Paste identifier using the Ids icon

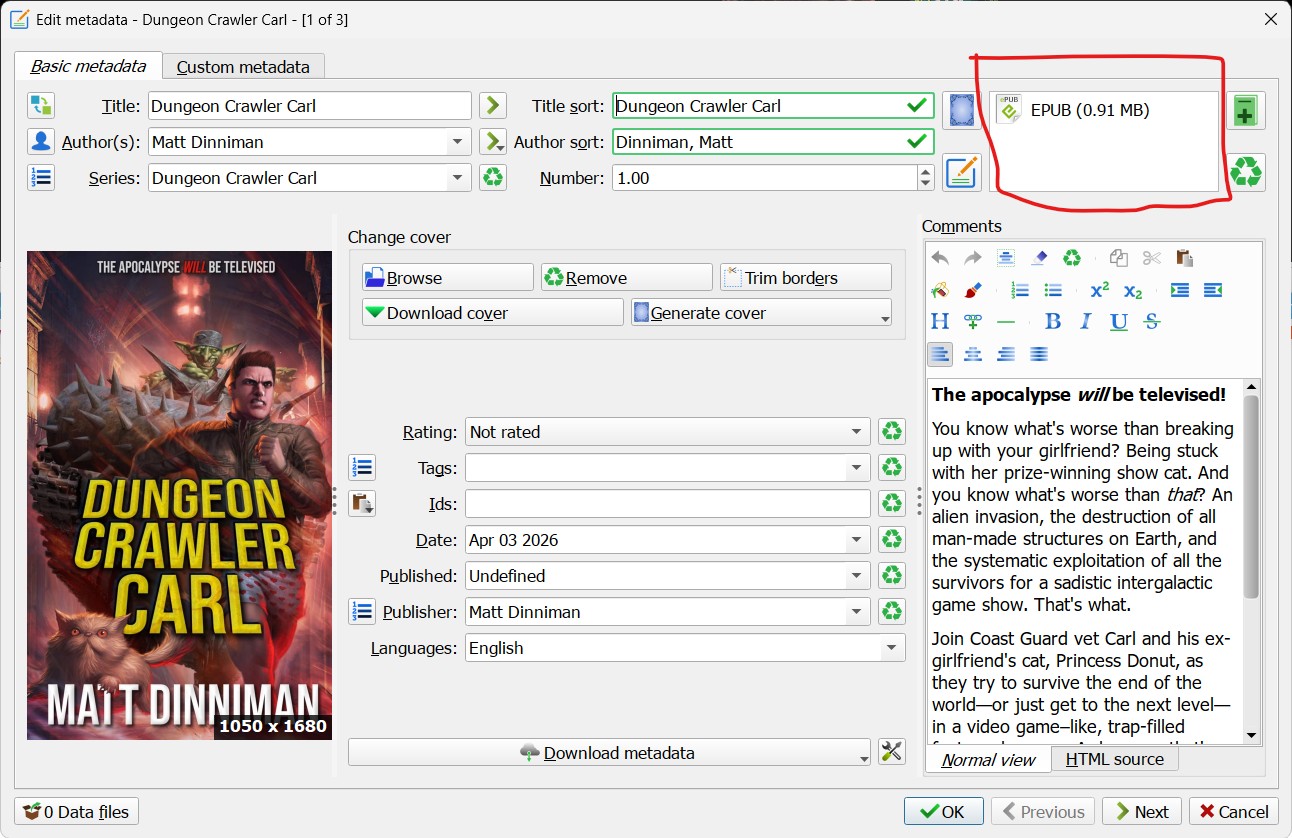tap(362, 503)
